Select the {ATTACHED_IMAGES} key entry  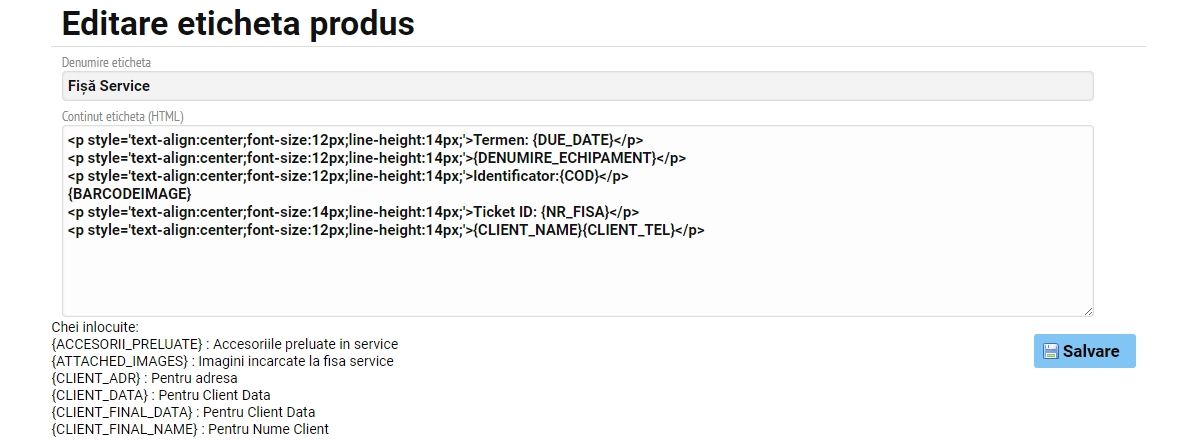[x=223, y=361]
